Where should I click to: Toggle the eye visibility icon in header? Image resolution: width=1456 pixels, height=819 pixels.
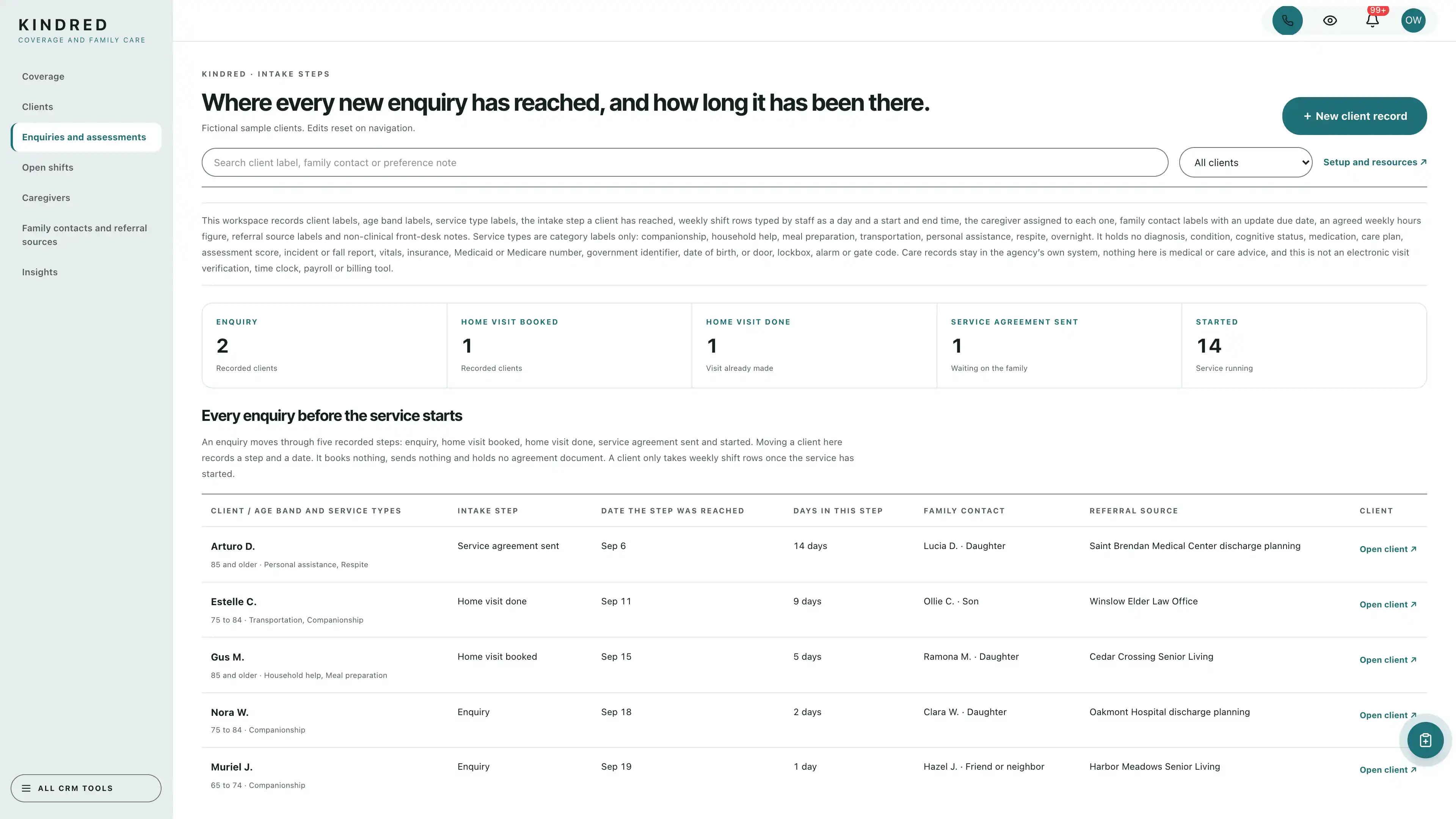(1330, 20)
